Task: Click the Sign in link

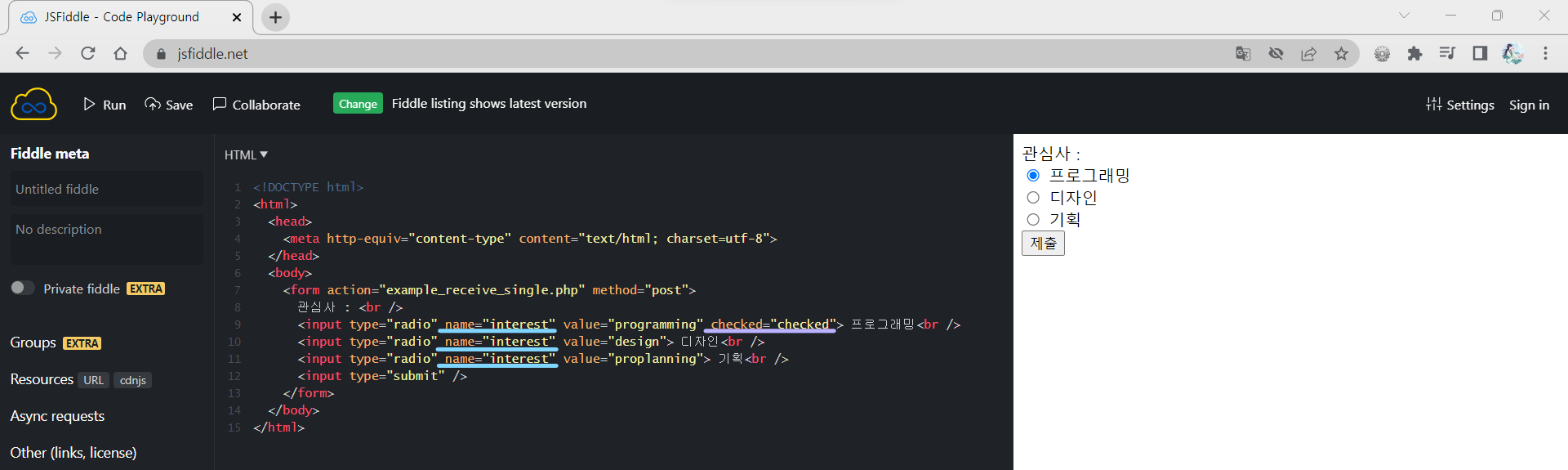Action: point(1529,105)
